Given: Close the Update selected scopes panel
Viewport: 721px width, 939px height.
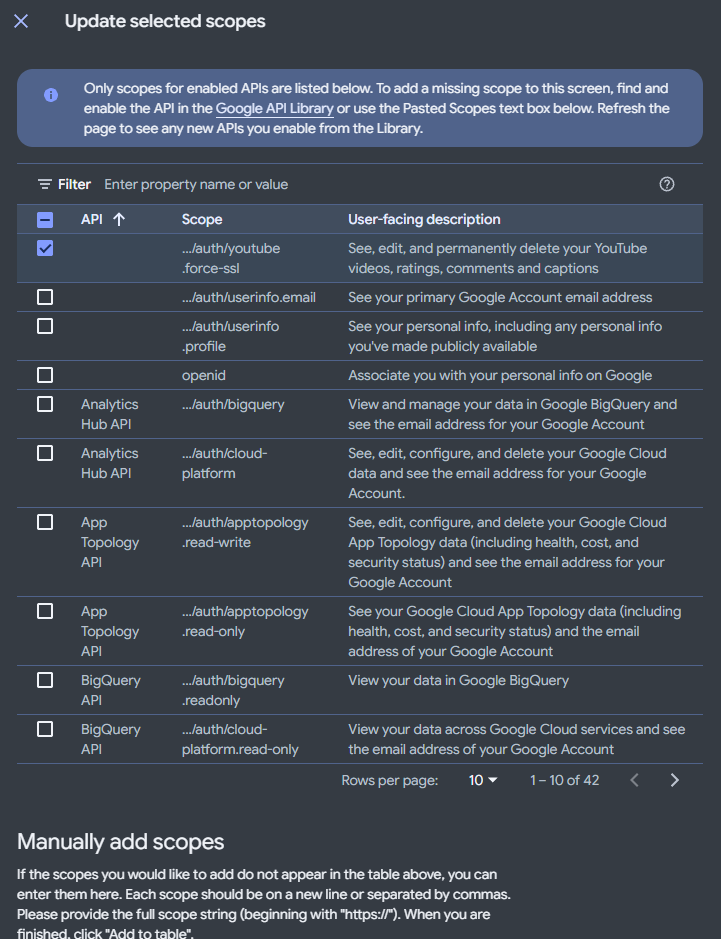Looking at the screenshot, I should pyautogui.click(x=21, y=22).
